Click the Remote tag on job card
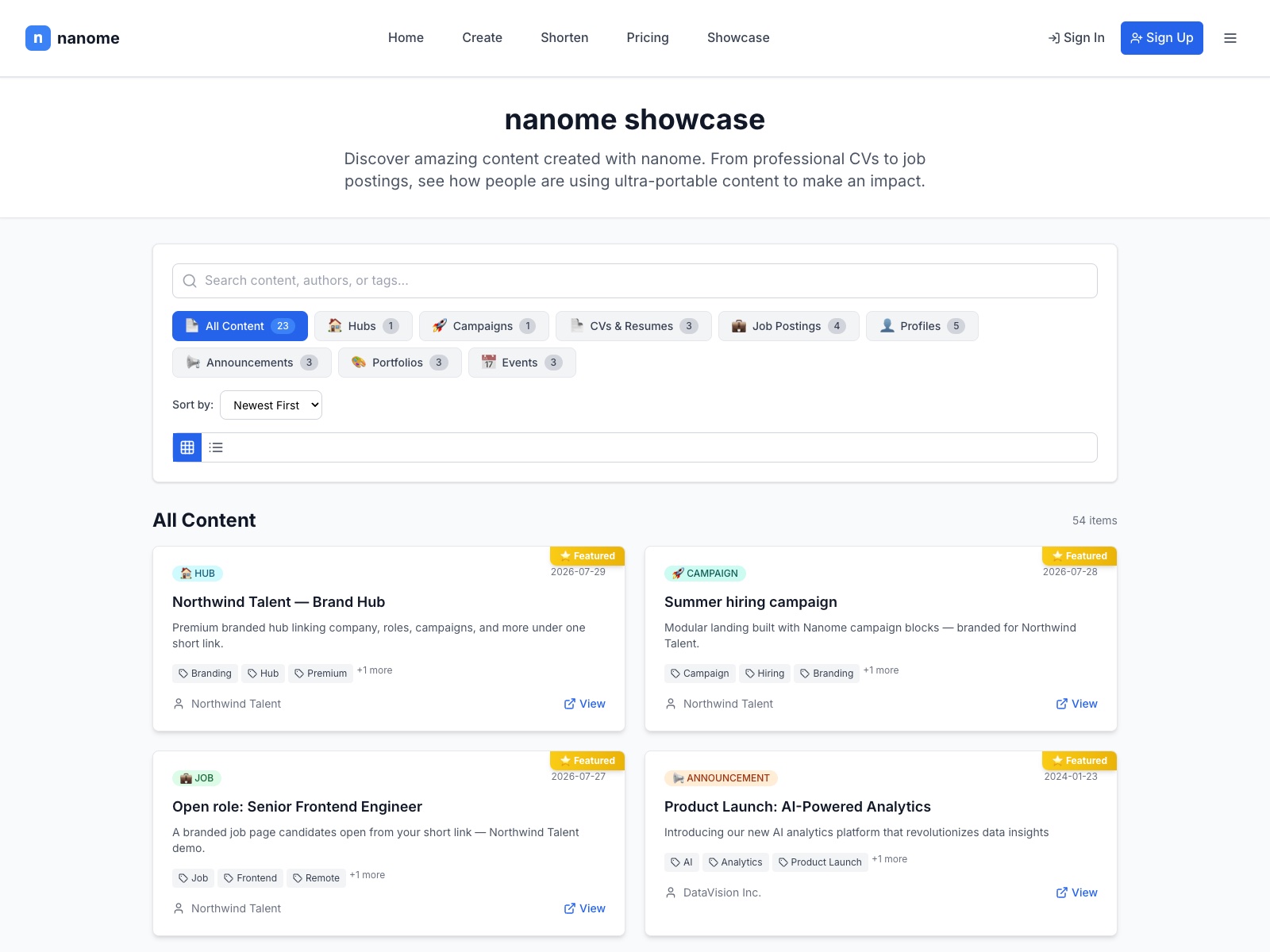 click(x=316, y=878)
